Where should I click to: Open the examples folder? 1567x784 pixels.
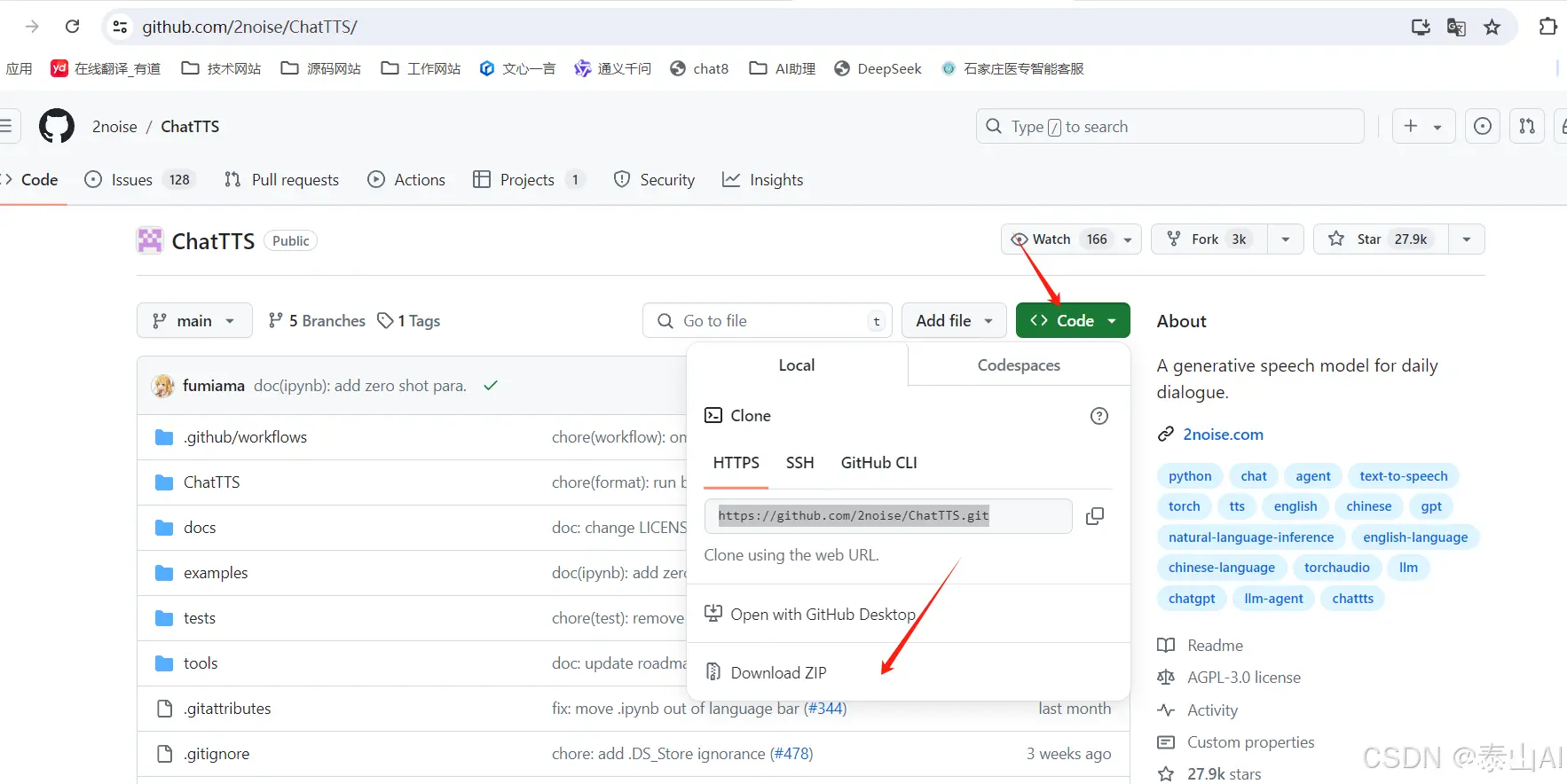pyautogui.click(x=216, y=573)
